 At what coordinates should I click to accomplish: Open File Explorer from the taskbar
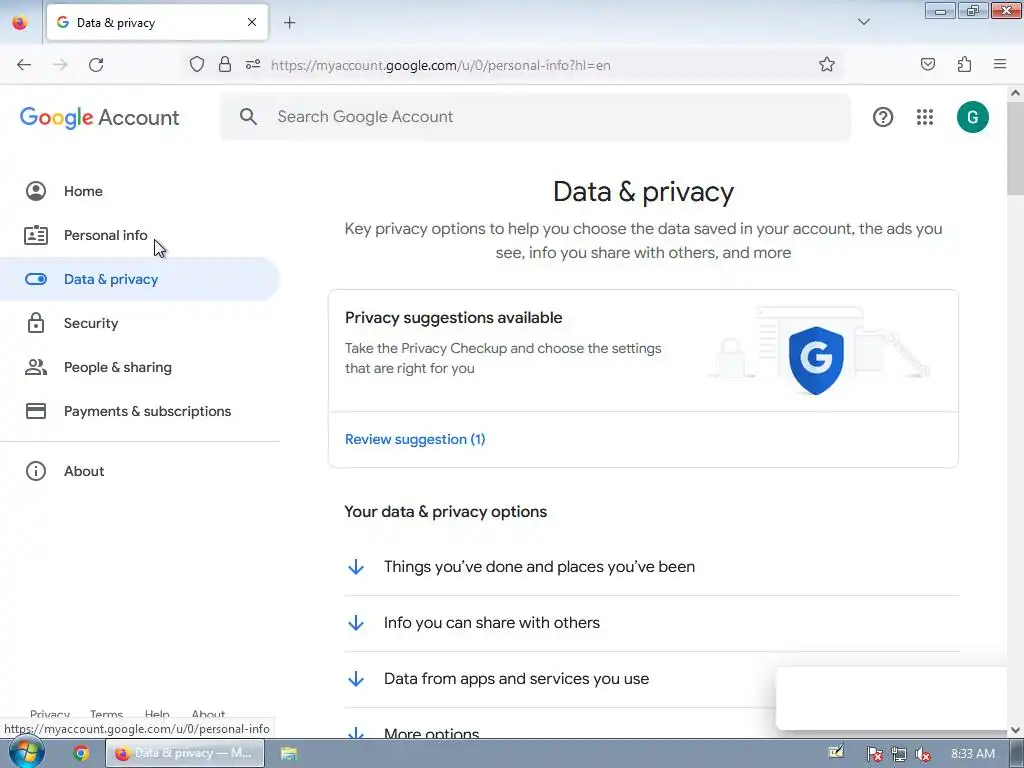point(289,754)
